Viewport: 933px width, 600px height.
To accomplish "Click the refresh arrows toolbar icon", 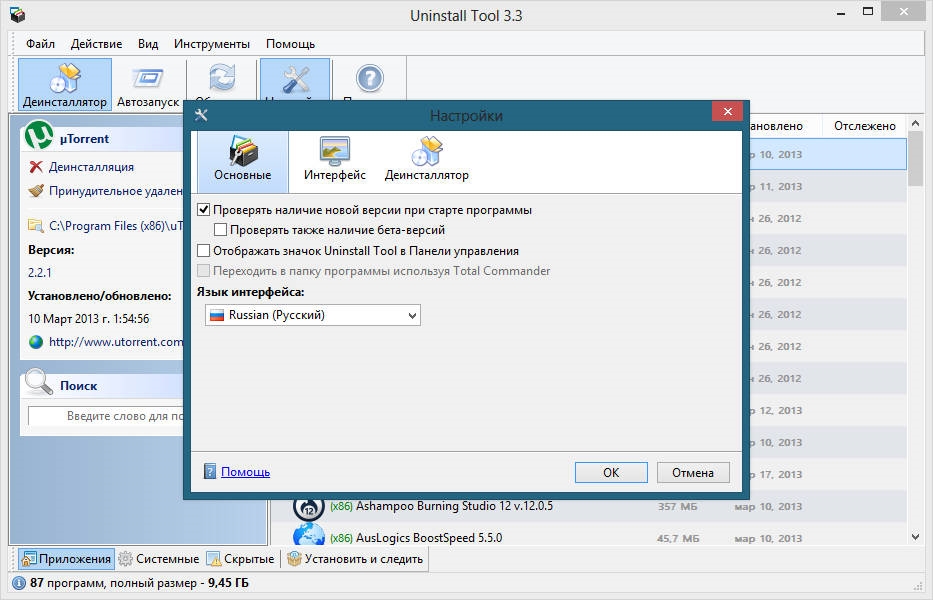I will pyautogui.click(x=222, y=79).
